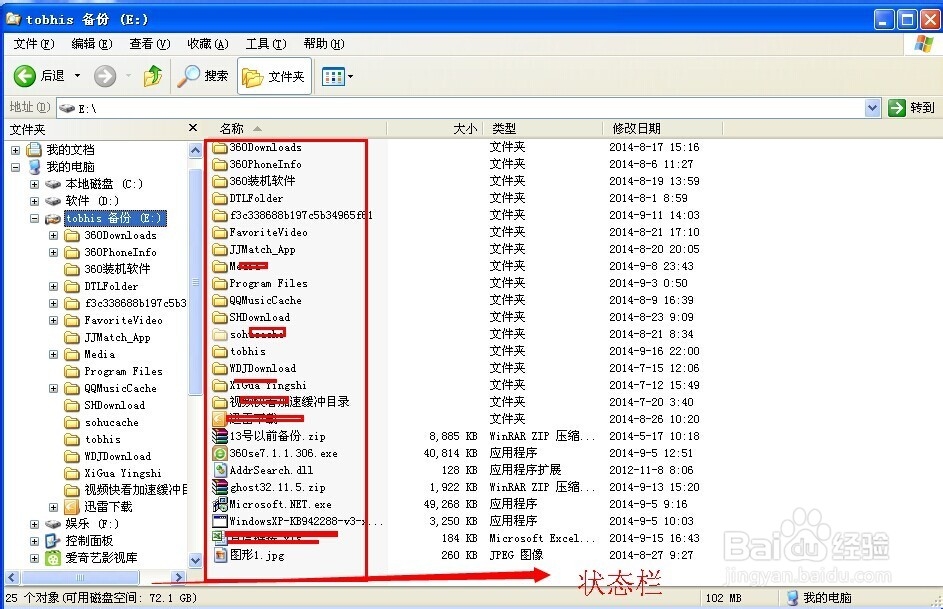This screenshot has width=943, height=609.
Task: Open the 工具 (Tools) menu
Action: pos(264,43)
